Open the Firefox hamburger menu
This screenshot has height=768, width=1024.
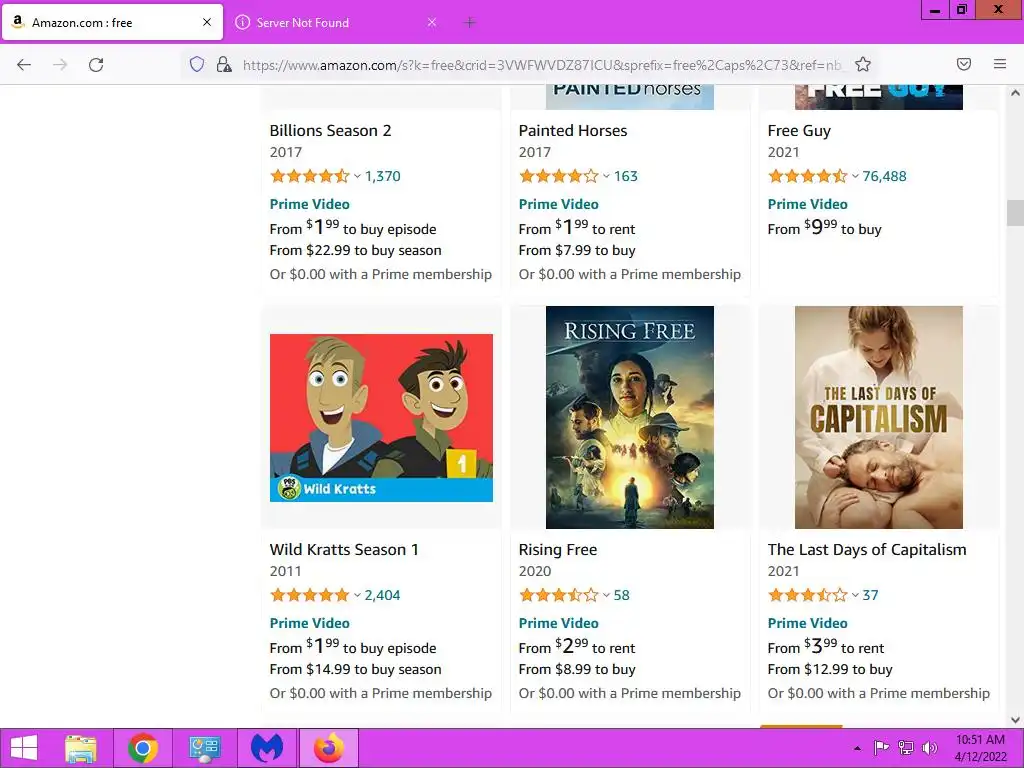[1000, 64]
